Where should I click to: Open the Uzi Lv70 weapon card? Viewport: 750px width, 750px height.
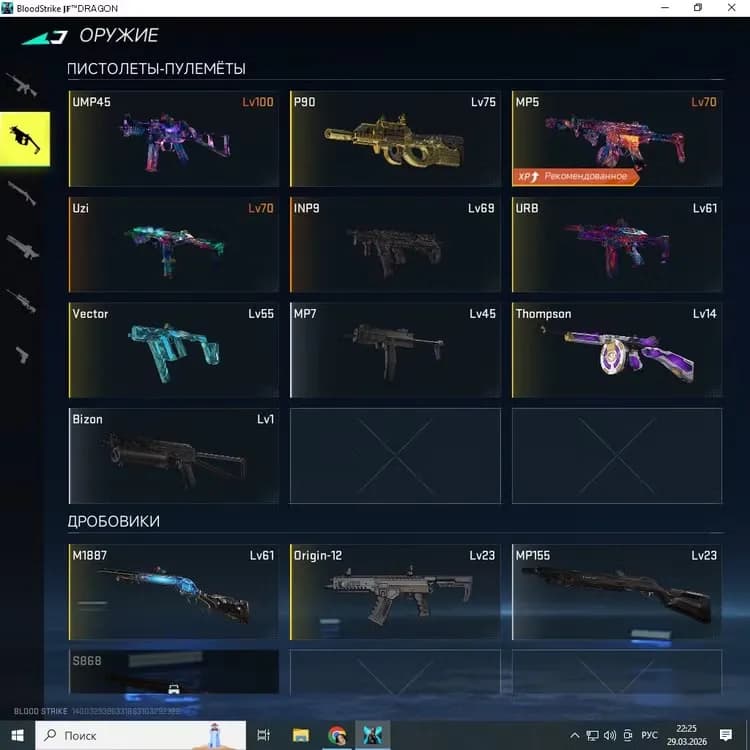(x=174, y=244)
